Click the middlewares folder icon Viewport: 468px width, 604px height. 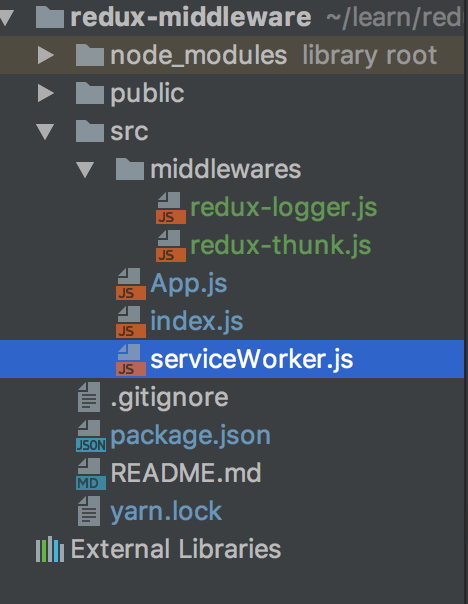point(130,169)
